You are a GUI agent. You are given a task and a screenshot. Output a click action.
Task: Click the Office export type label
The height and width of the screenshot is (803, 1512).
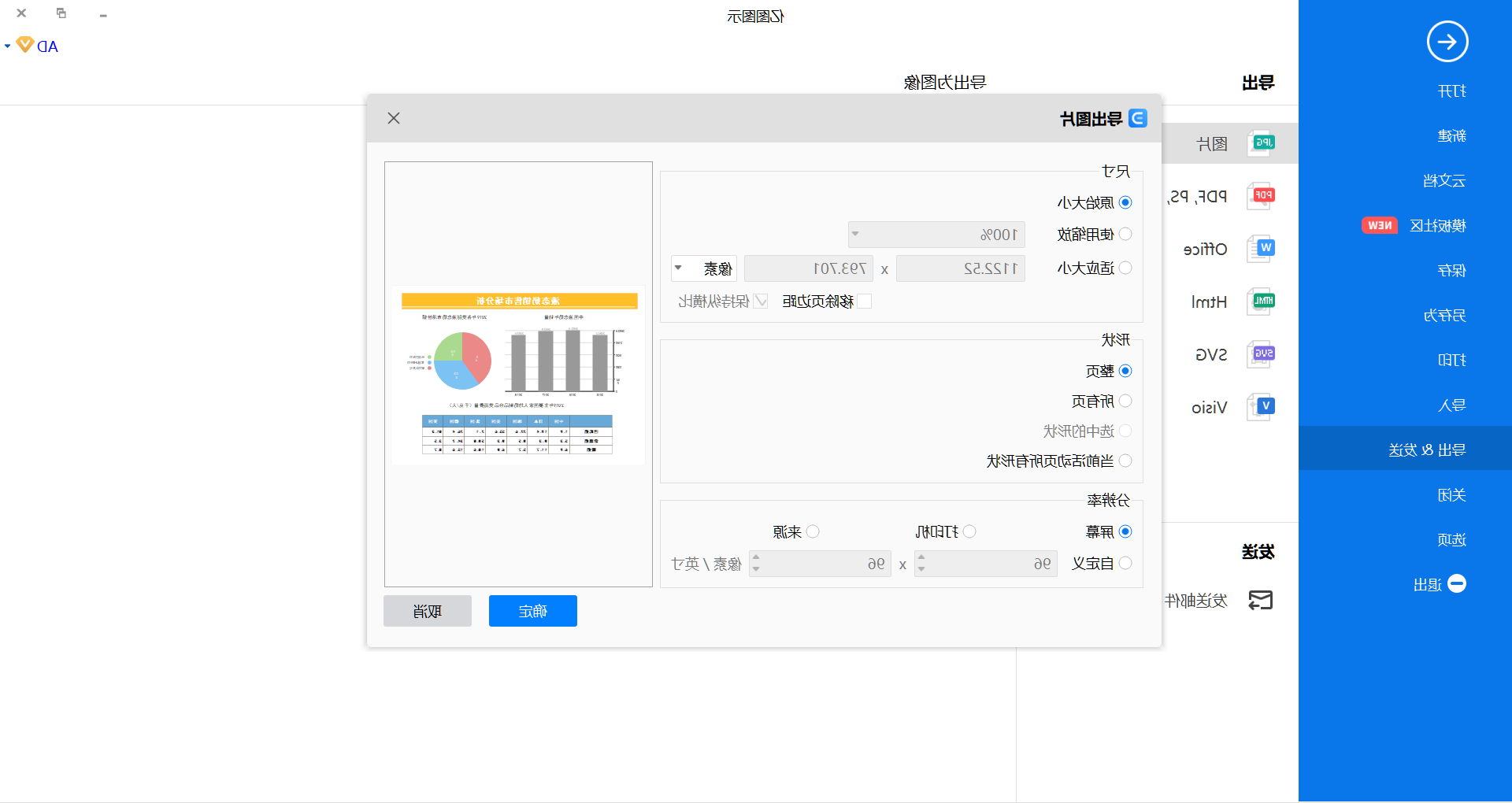pyautogui.click(x=1205, y=250)
